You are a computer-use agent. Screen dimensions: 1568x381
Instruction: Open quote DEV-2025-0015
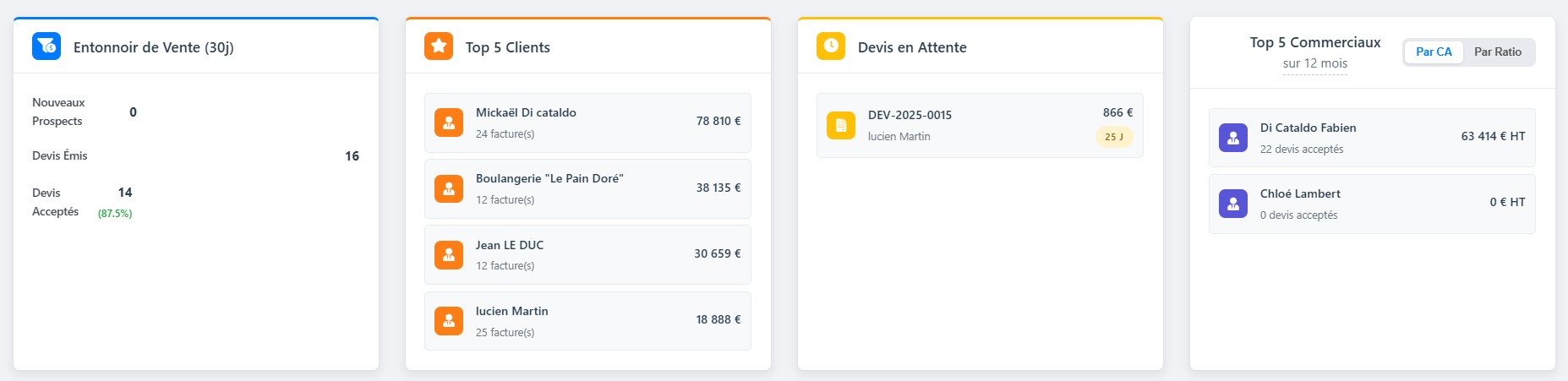(x=910, y=115)
